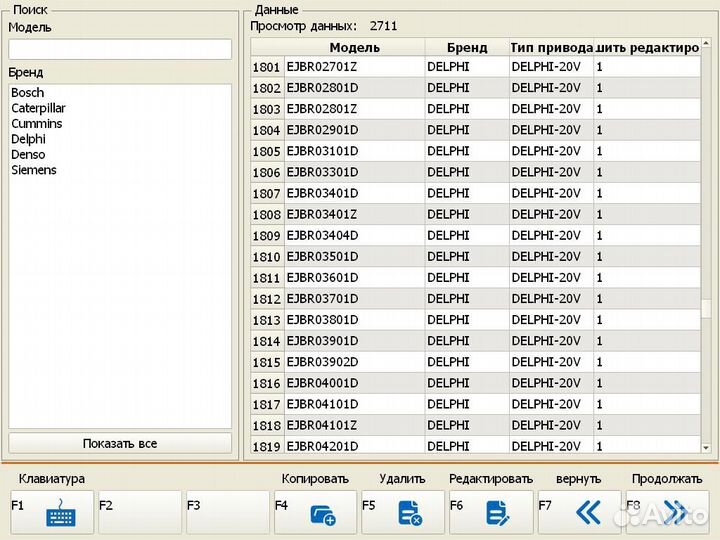Select Bosch in the brand list
The image size is (720, 540).
28,93
